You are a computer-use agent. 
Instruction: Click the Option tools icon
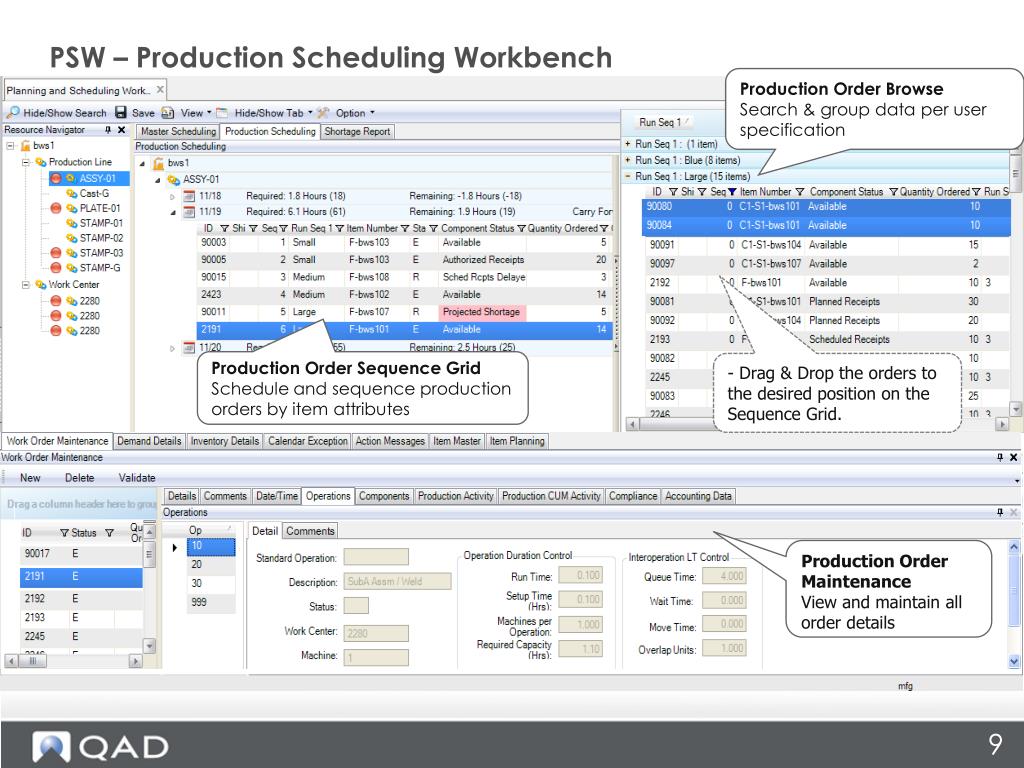pos(323,113)
